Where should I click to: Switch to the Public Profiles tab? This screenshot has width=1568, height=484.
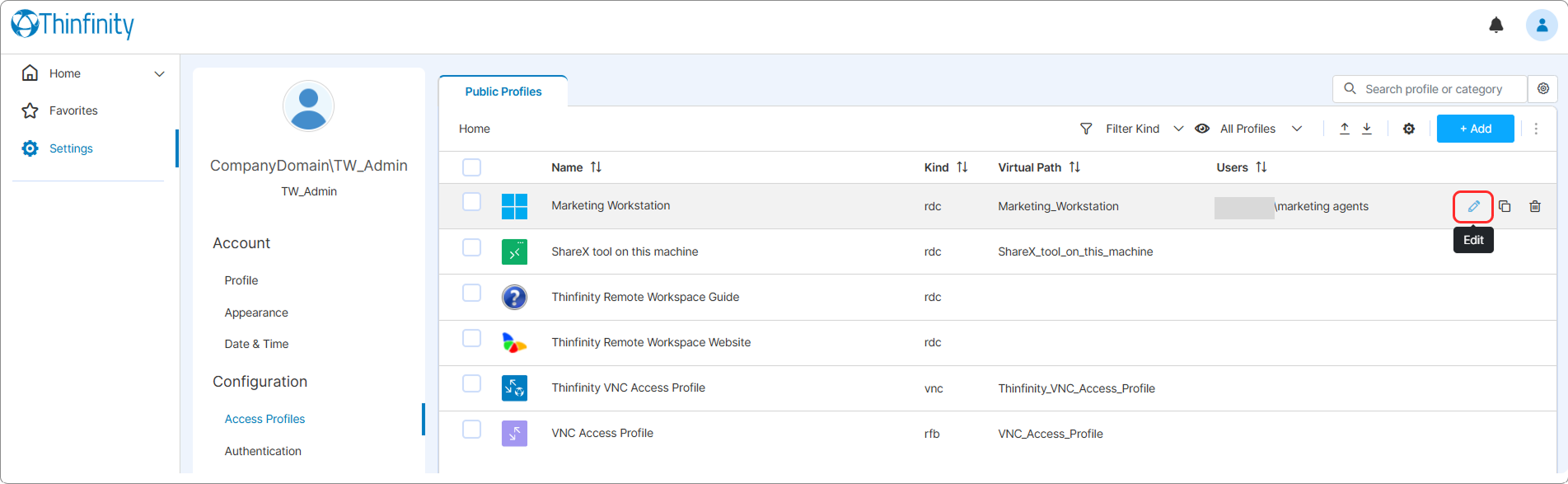coord(503,92)
